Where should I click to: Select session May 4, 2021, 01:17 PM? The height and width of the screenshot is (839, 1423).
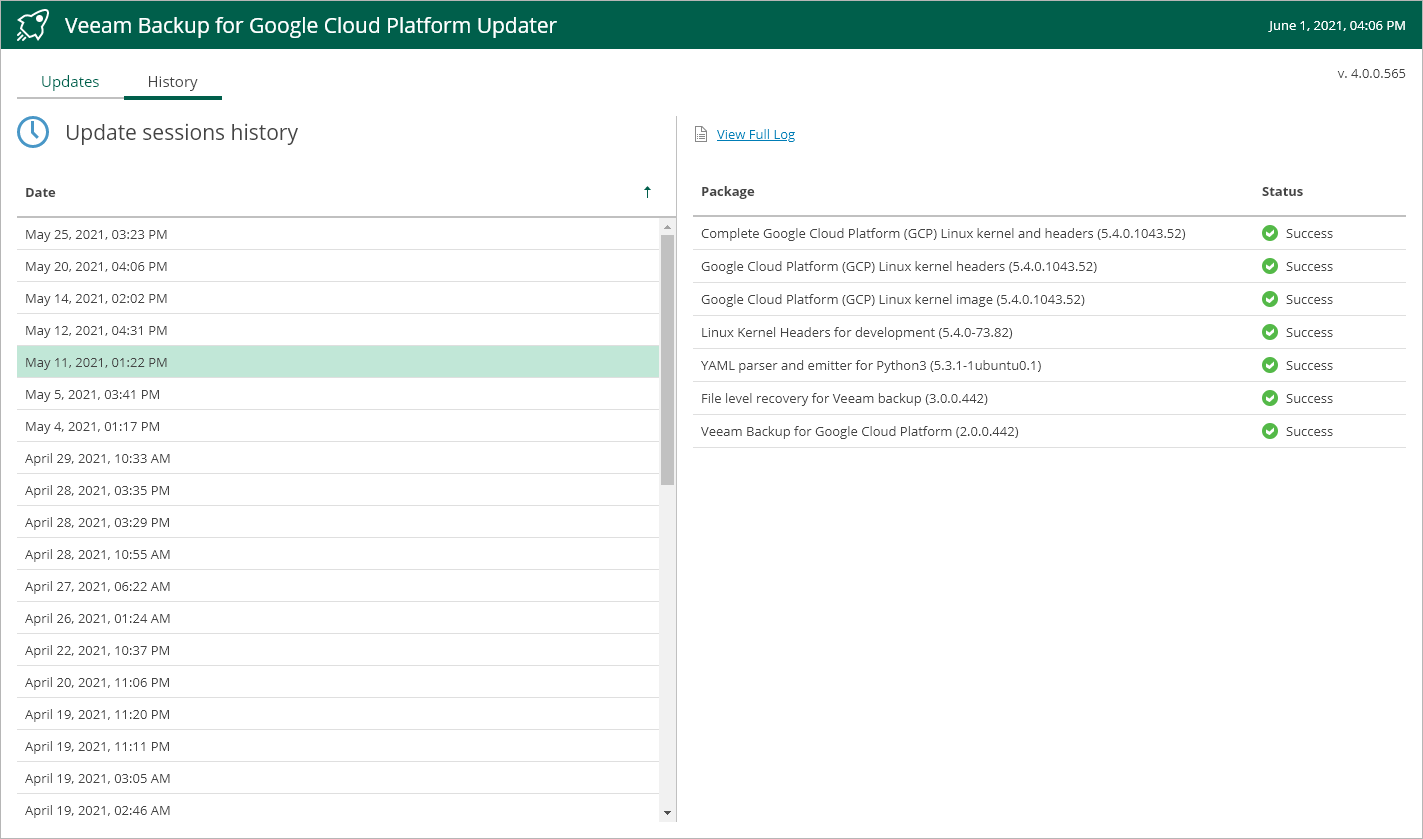pos(338,426)
